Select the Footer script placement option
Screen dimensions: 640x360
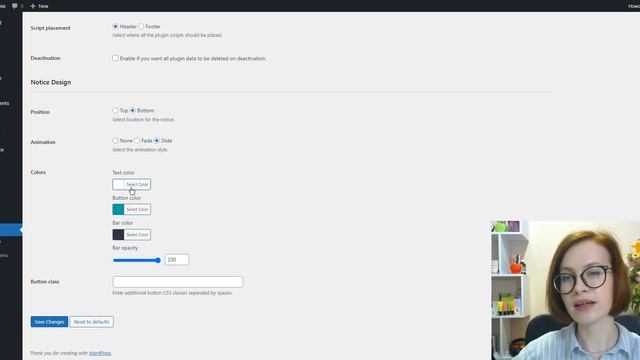(x=141, y=26)
